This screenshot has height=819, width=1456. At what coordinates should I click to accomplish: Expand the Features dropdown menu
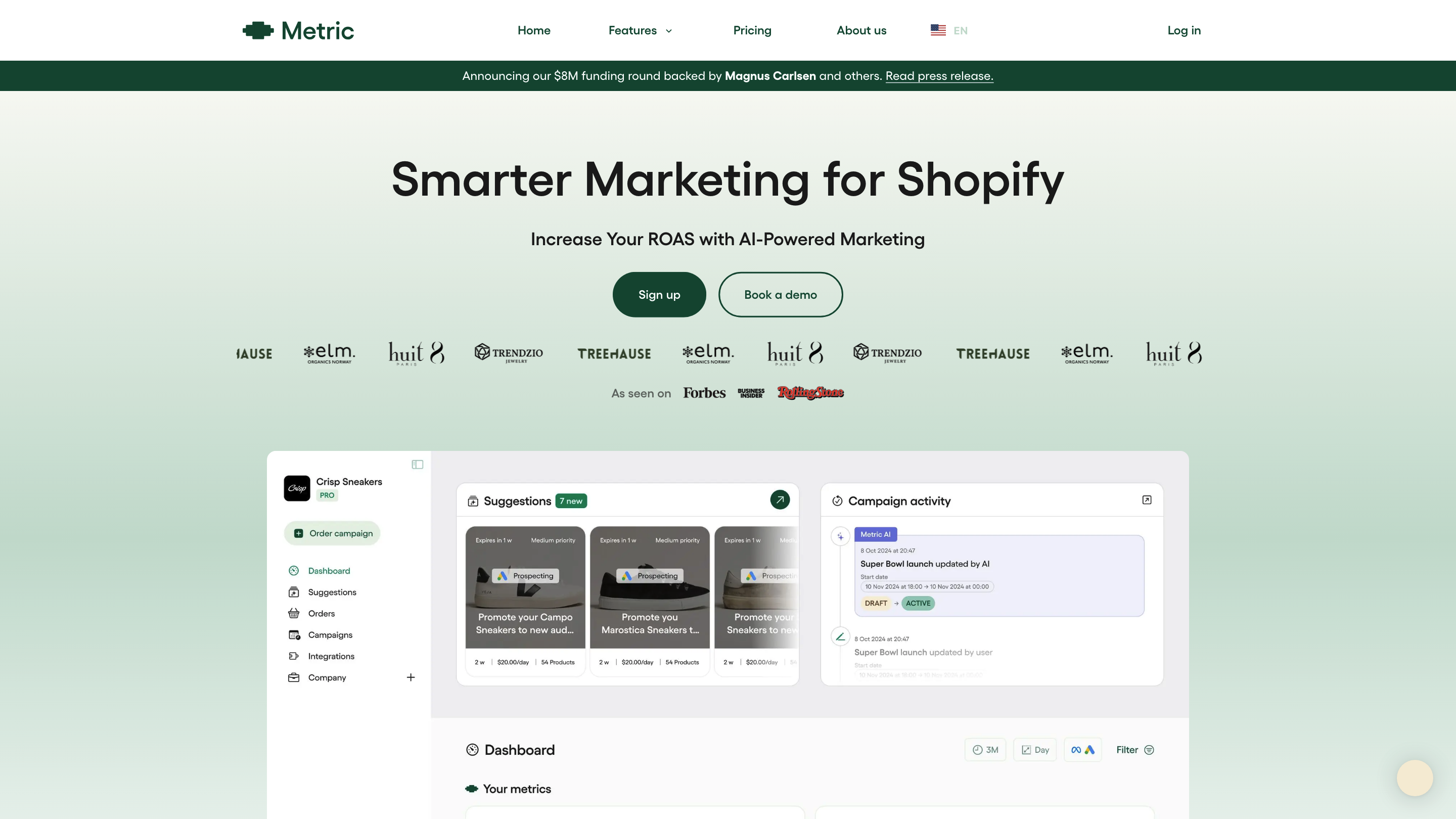point(640,30)
